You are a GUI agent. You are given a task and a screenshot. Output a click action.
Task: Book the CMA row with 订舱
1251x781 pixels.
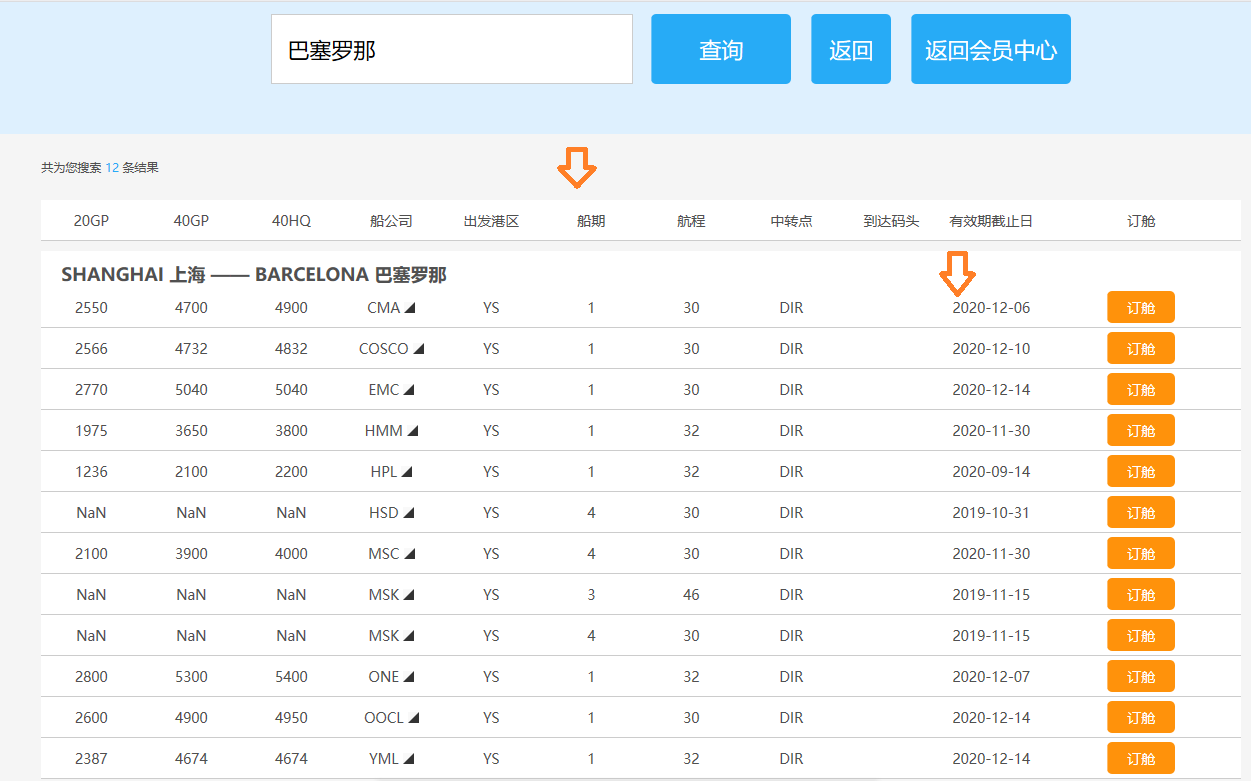click(x=1141, y=308)
